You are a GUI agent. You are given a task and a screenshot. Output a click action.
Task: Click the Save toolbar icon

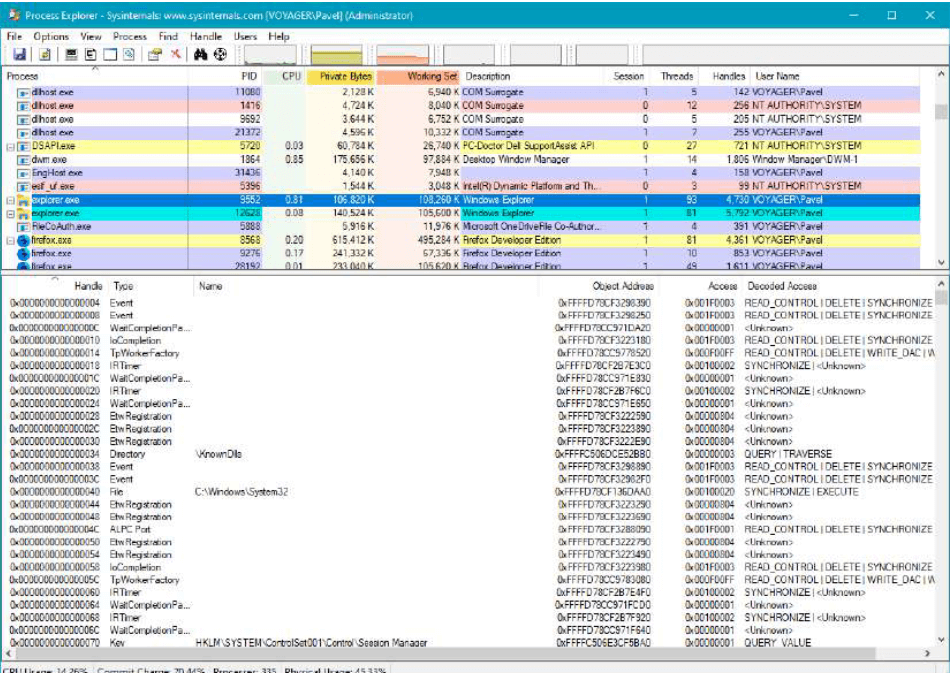(x=19, y=55)
